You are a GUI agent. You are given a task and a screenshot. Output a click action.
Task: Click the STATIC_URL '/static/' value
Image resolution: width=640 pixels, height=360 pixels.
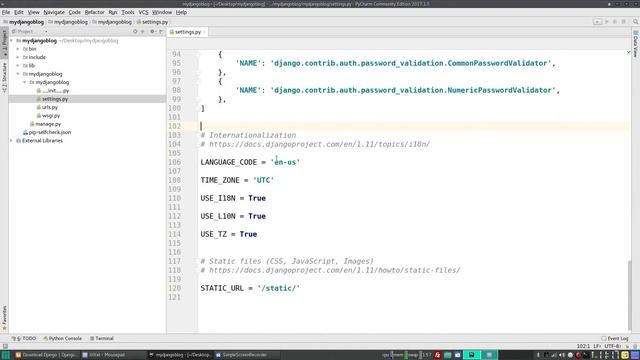278,288
